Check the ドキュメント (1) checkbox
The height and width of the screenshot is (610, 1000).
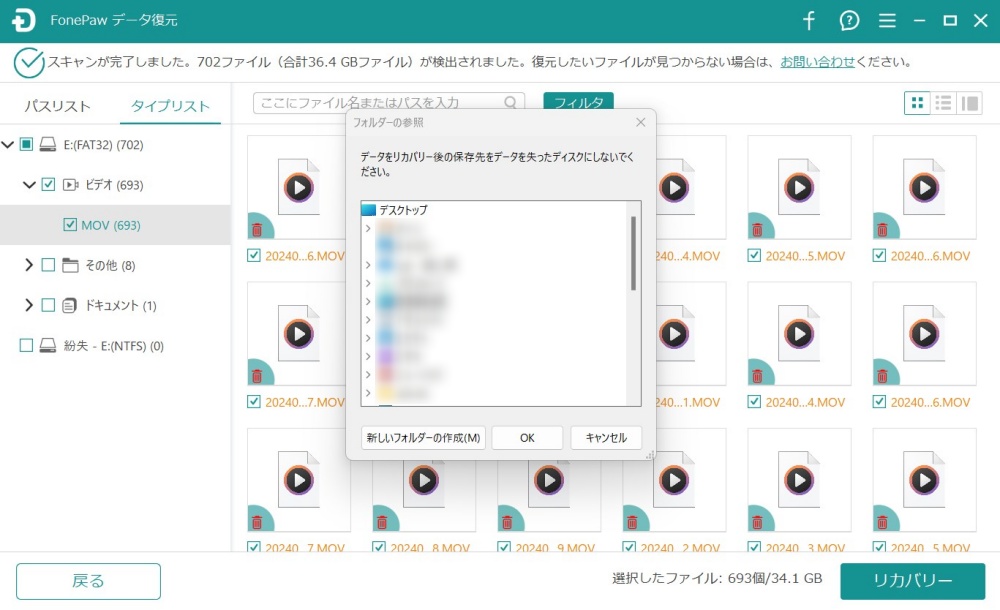coord(48,305)
